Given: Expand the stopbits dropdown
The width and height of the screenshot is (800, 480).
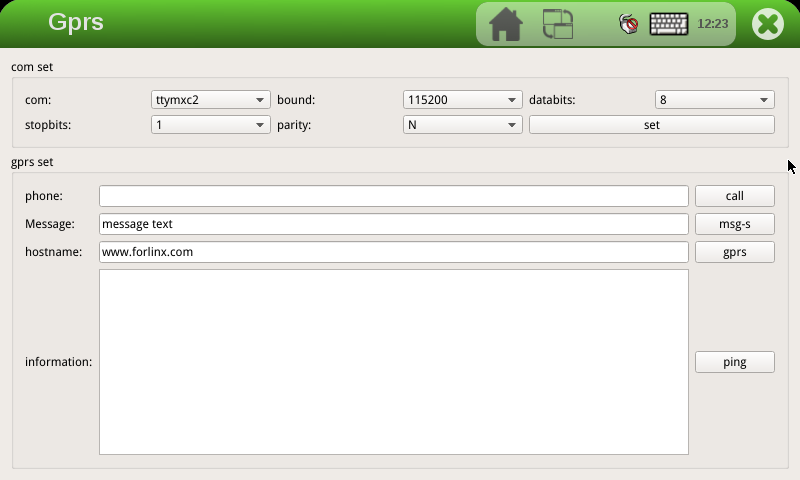Looking at the screenshot, I should pyautogui.click(x=211, y=125).
